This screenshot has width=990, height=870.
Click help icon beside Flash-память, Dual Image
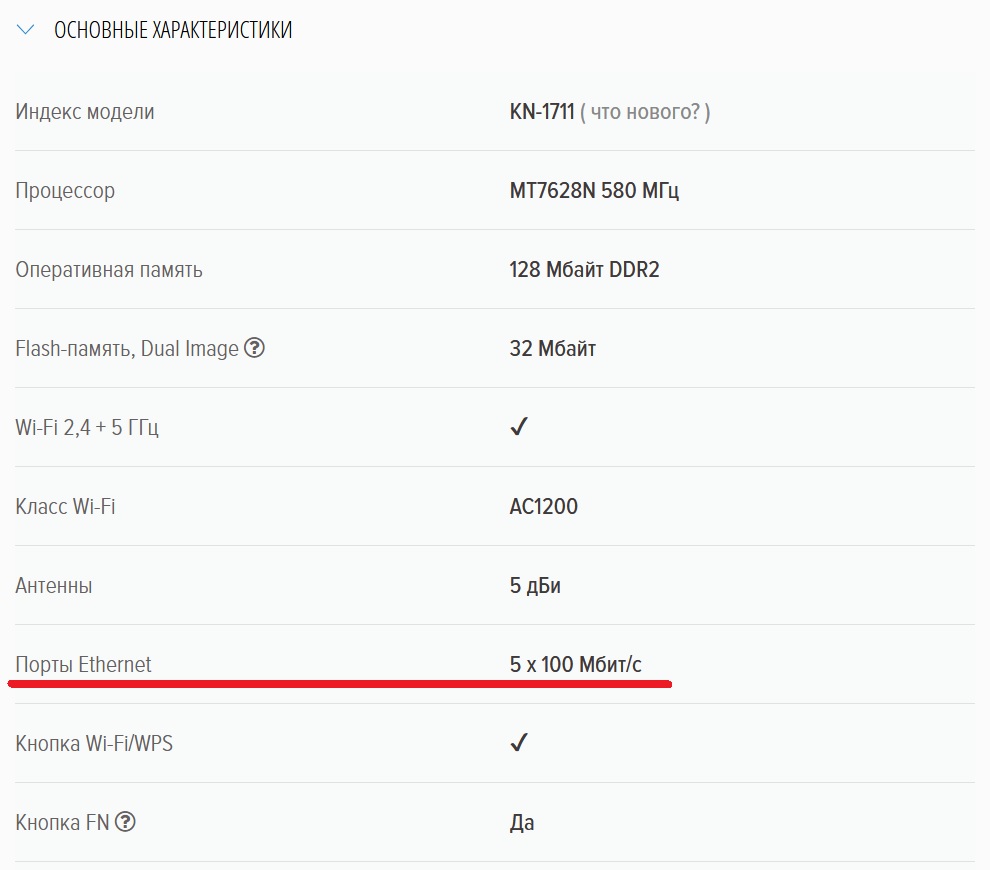point(255,348)
